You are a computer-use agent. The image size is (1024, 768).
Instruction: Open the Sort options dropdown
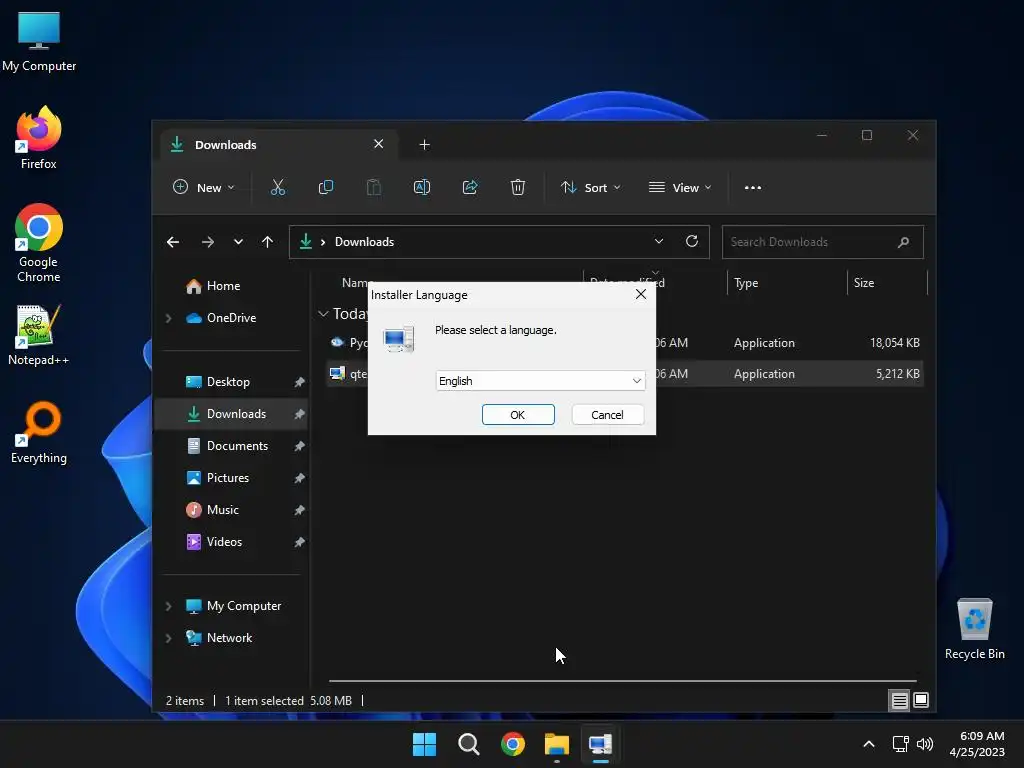pos(590,187)
